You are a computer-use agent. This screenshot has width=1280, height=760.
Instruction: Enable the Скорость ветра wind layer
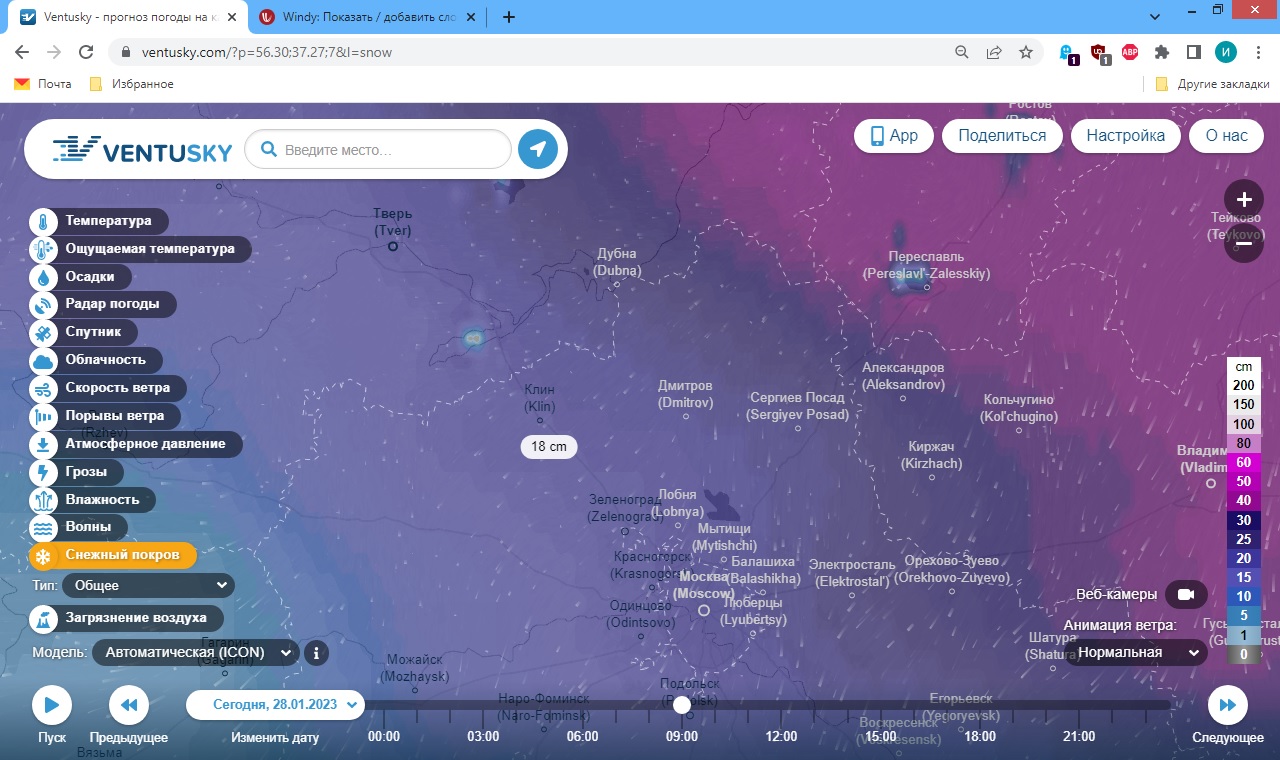coord(108,388)
